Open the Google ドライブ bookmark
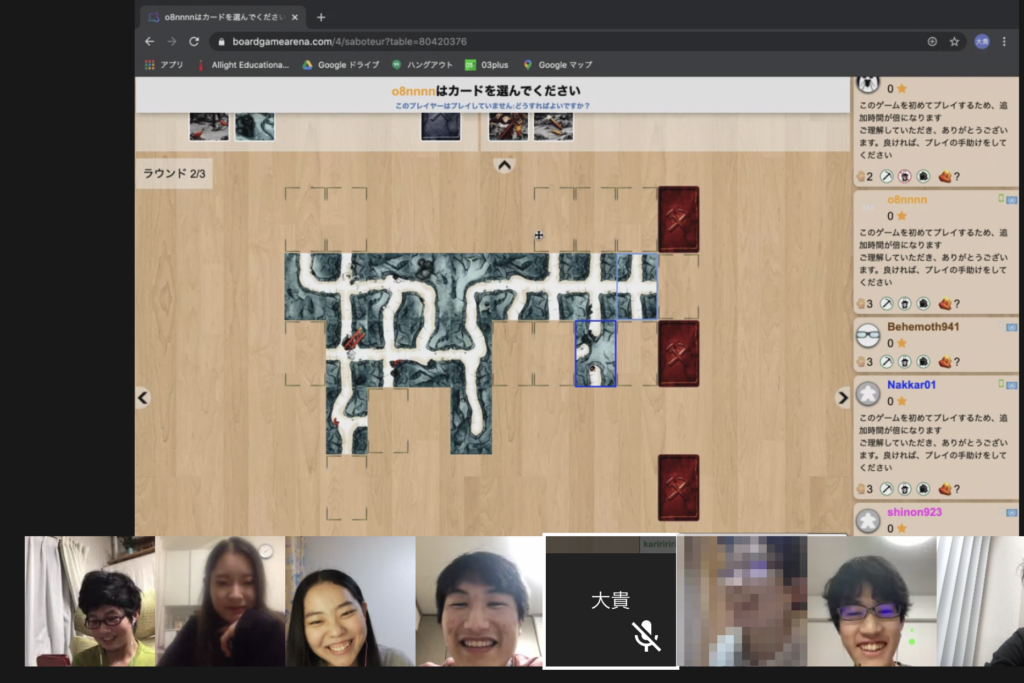Image resolution: width=1024 pixels, height=683 pixels. [x=341, y=65]
